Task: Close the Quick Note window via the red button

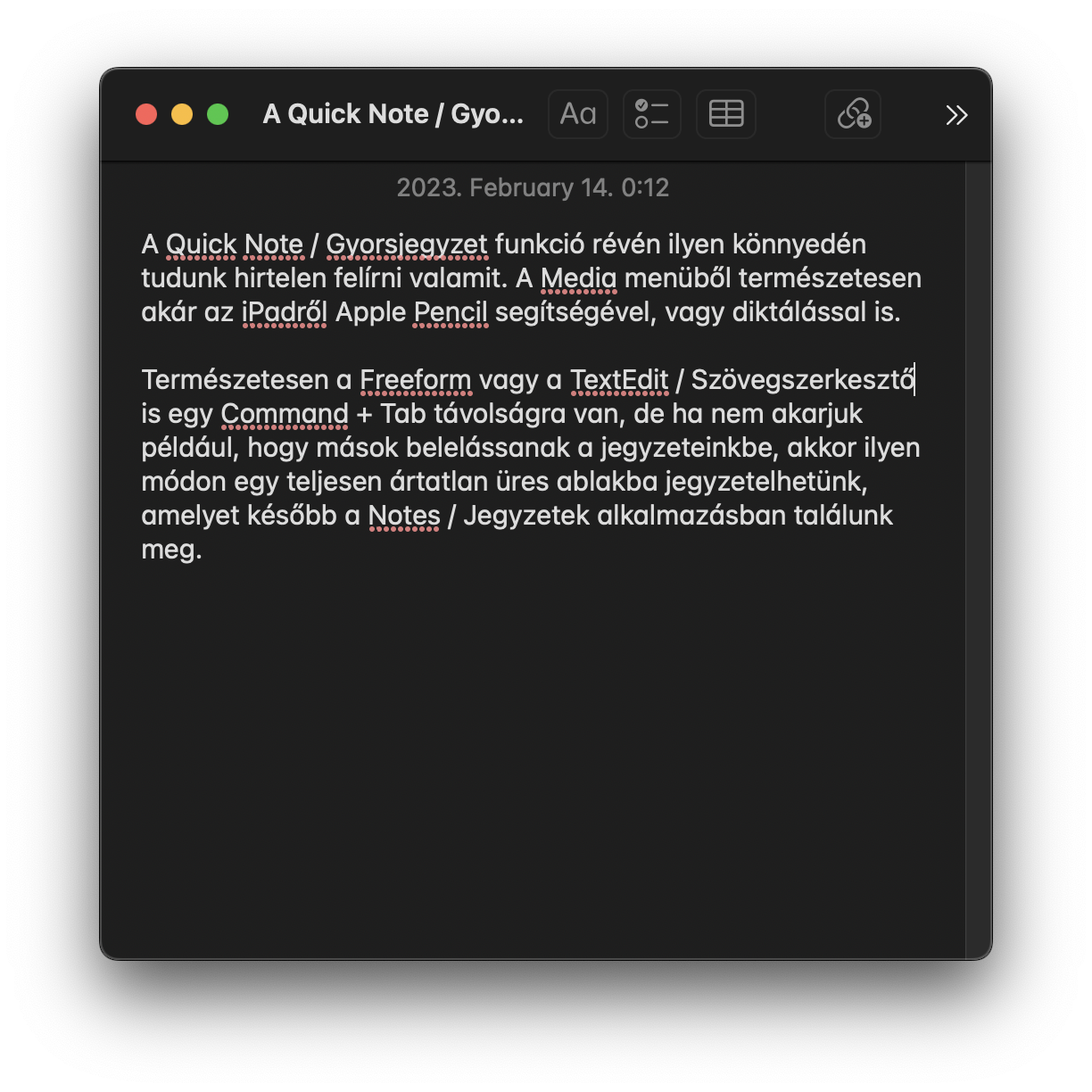Action: pos(146,114)
